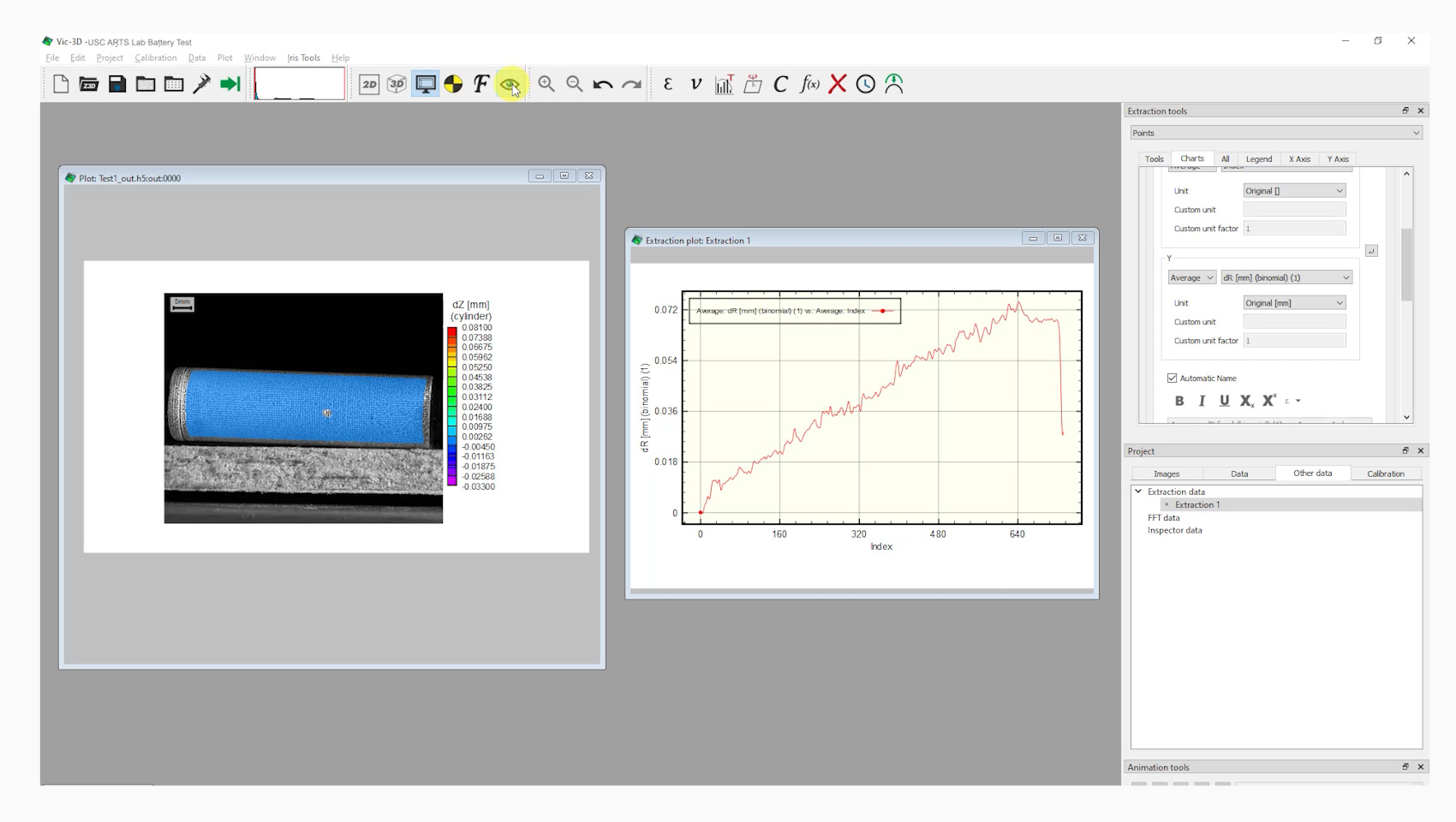Open the f(x) function tool

point(809,84)
